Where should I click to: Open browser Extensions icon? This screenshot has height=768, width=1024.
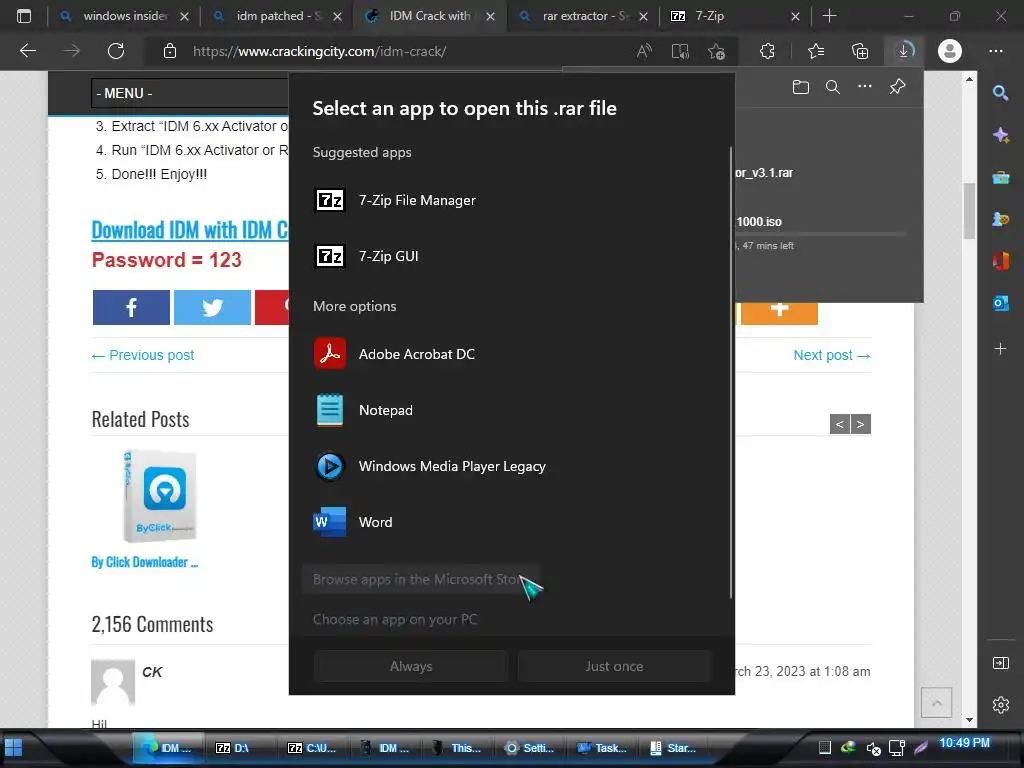(767, 51)
